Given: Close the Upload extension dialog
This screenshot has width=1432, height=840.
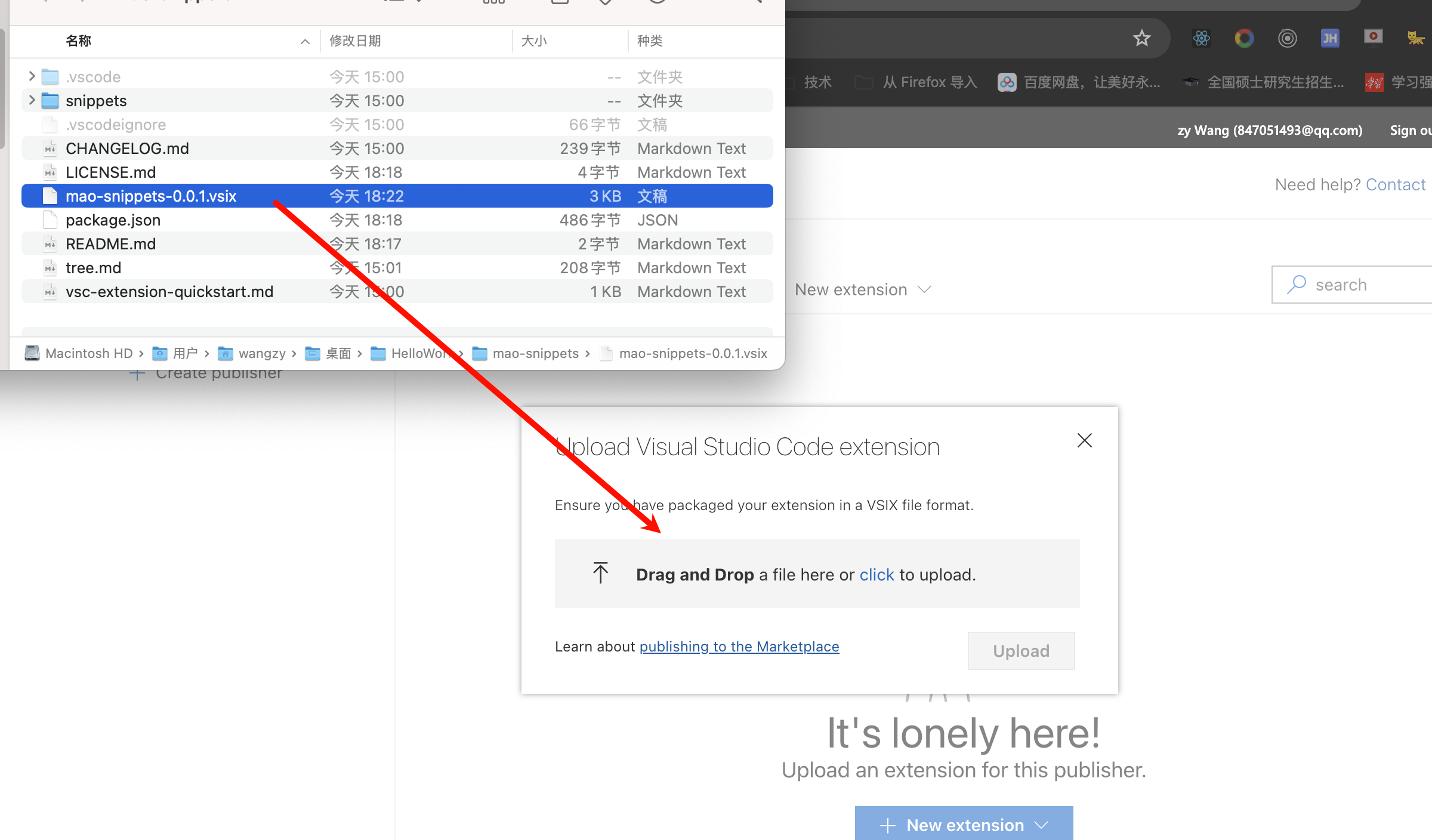Looking at the screenshot, I should click(x=1084, y=440).
